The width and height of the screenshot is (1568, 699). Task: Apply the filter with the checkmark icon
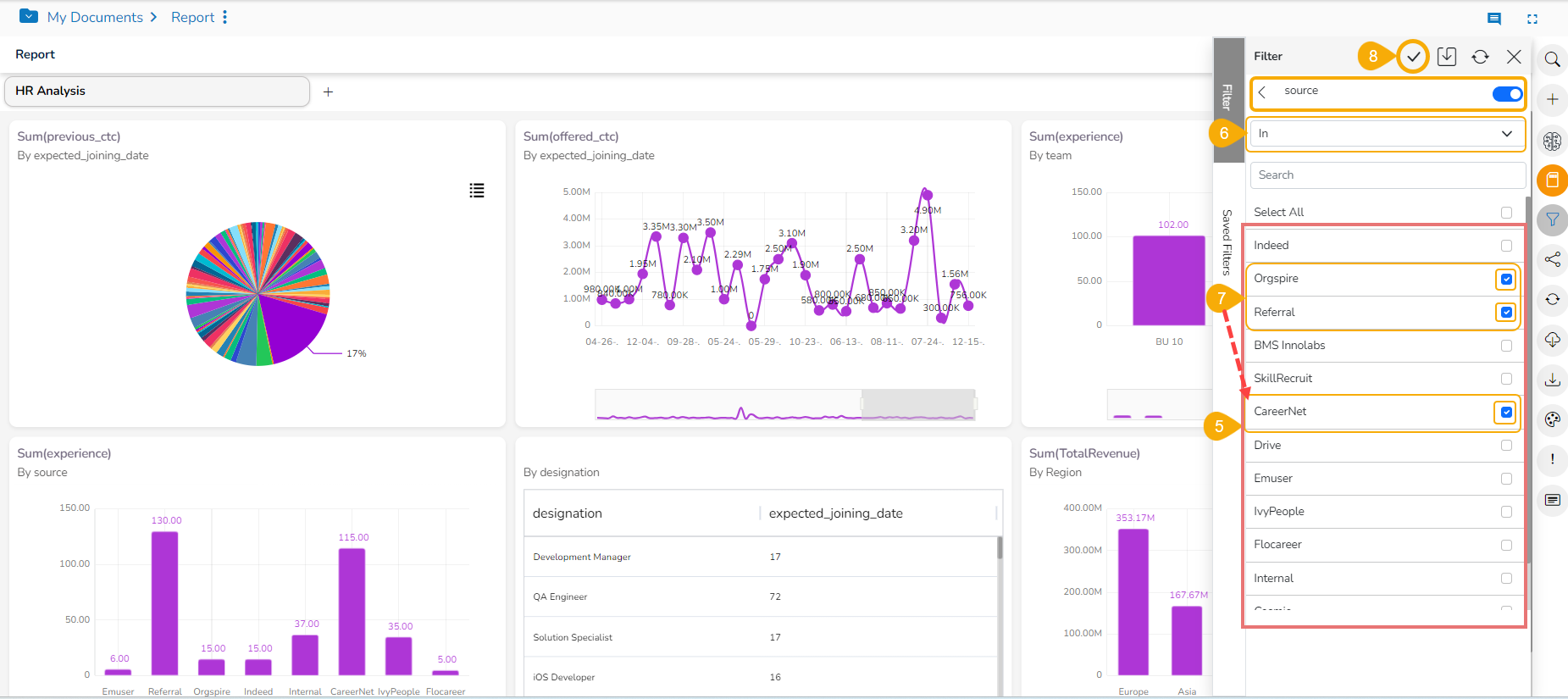(x=1412, y=57)
